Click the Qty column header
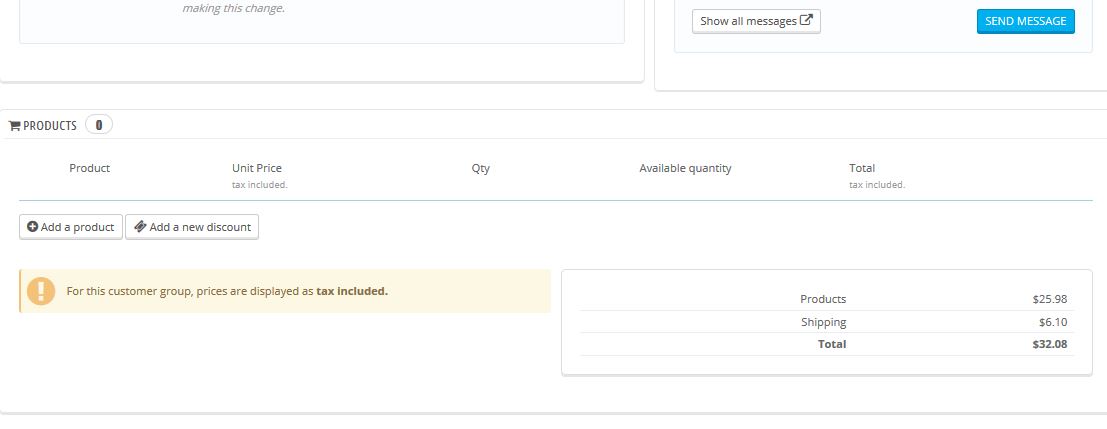Viewport: 1107px width, 429px height. 480,168
